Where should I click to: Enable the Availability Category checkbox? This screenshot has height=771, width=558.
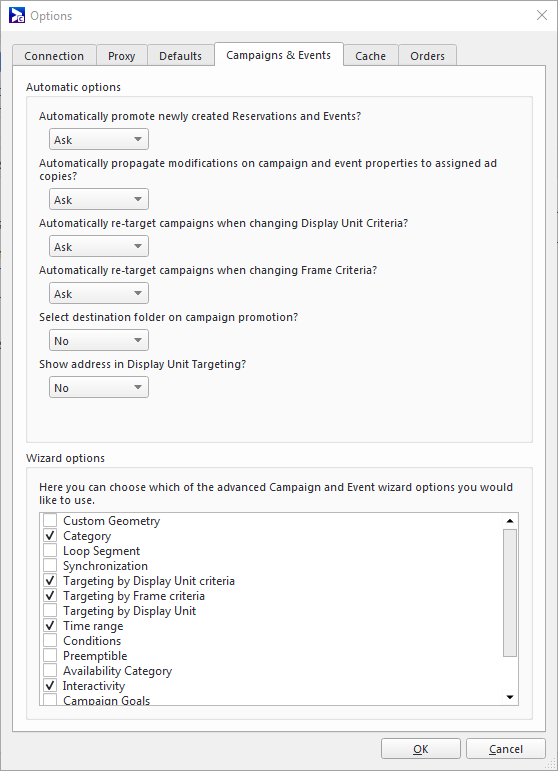click(50, 671)
